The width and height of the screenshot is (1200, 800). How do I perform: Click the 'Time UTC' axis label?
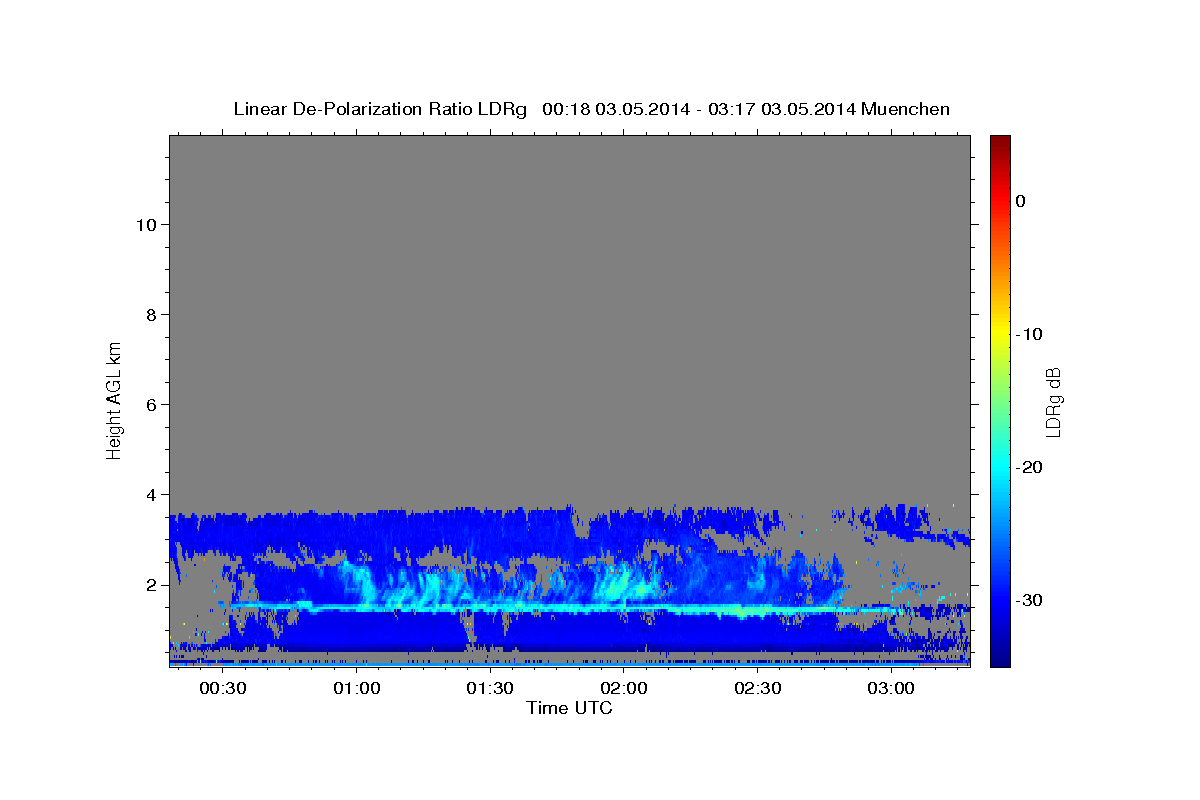click(x=569, y=708)
